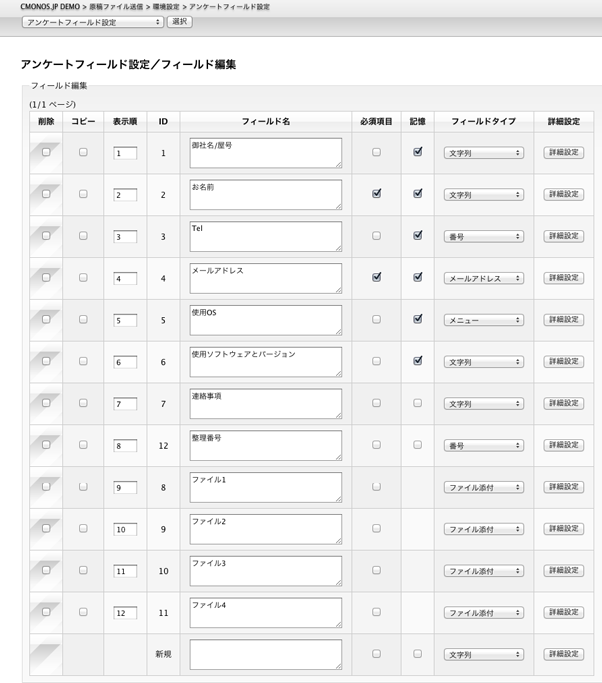Expand ファイル添付 type dropdown for ファイル1
Image resolution: width=602 pixels, height=683 pixels.
pyautogui.click(x=484, y=487)
